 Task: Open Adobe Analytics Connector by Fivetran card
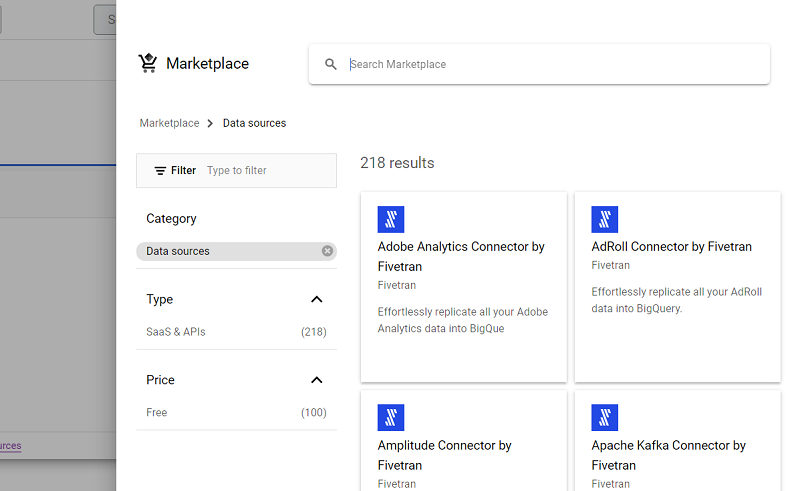463,287
